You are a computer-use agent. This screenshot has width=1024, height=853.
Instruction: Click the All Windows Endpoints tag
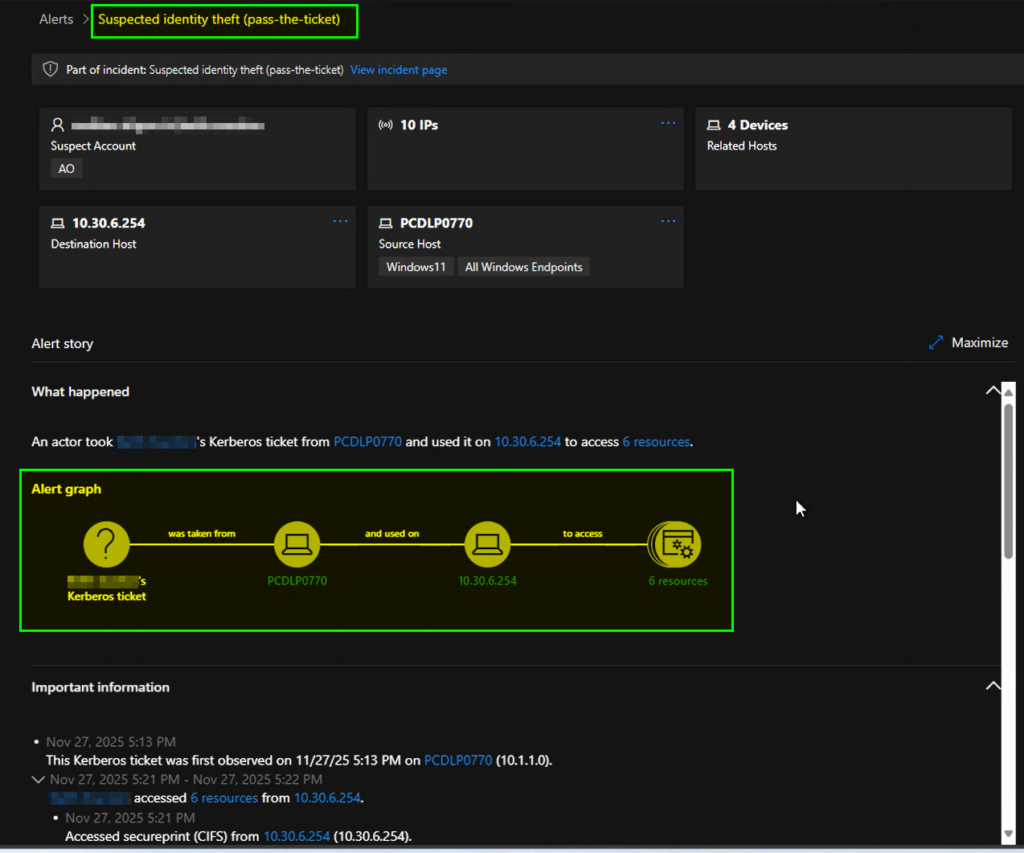pyautogui.click(x=523, y=267)
